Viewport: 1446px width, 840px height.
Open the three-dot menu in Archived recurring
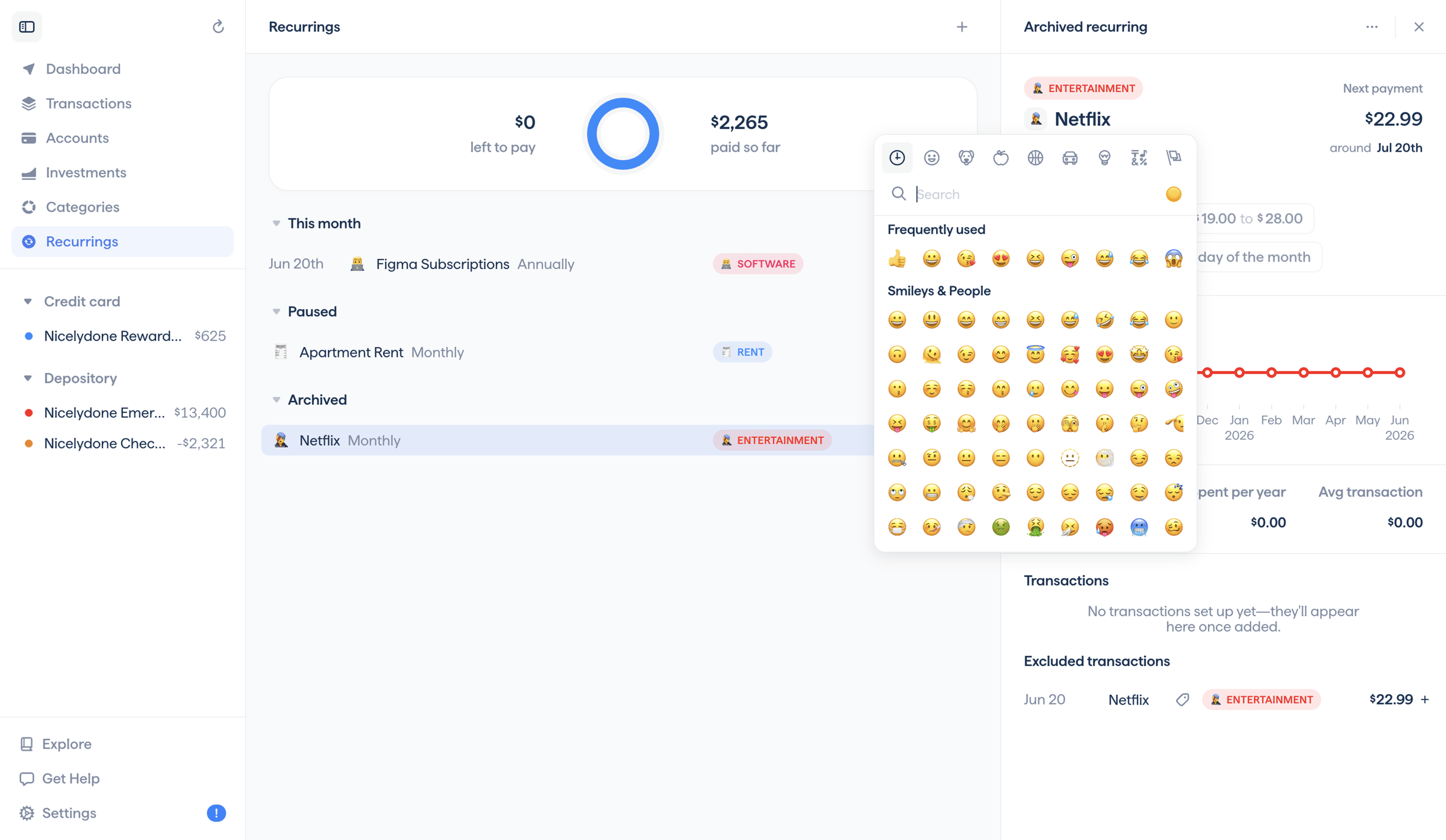click(1372, 26)
